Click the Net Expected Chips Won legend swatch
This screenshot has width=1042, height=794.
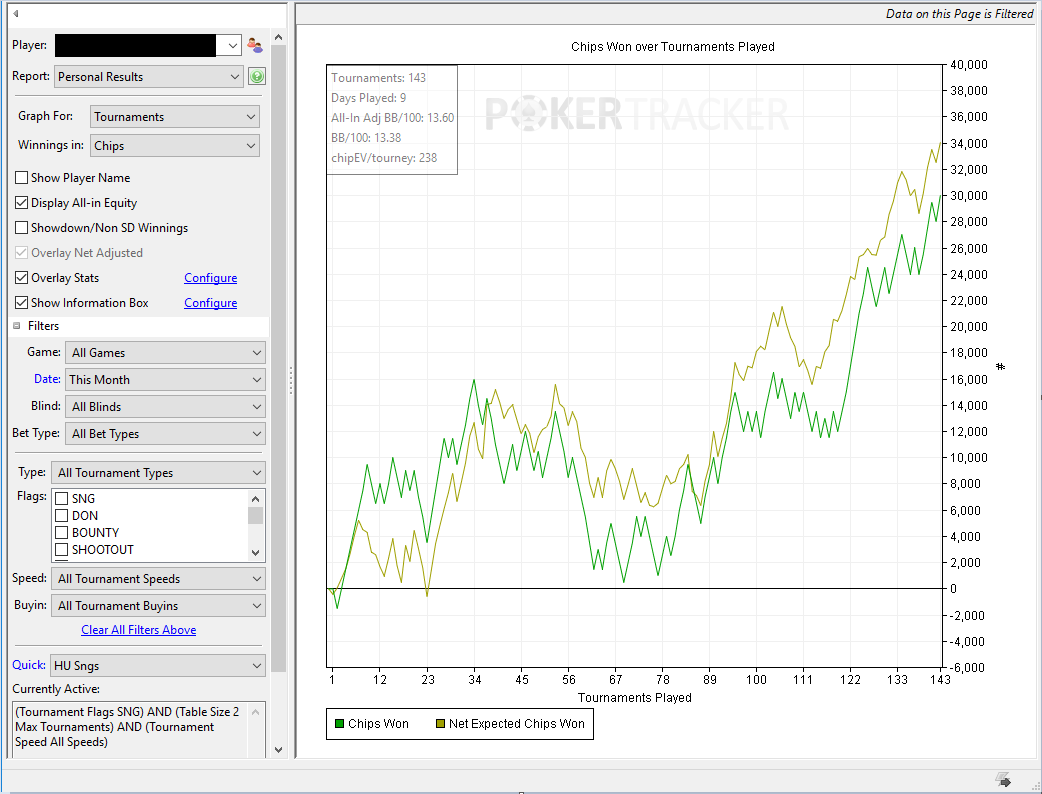[x=440, y=724]
